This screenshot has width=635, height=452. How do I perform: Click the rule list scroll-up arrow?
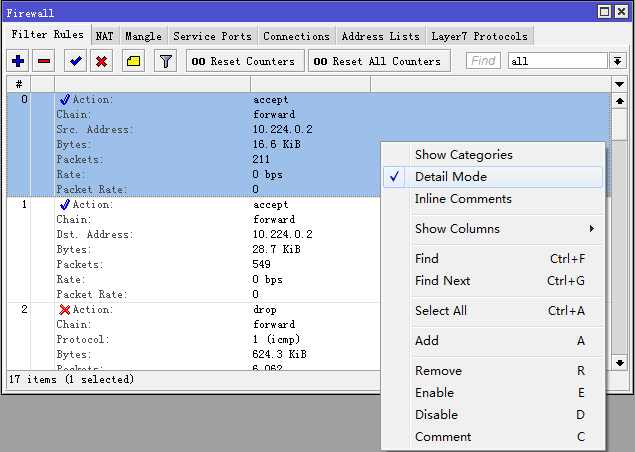tap(619, 101)
